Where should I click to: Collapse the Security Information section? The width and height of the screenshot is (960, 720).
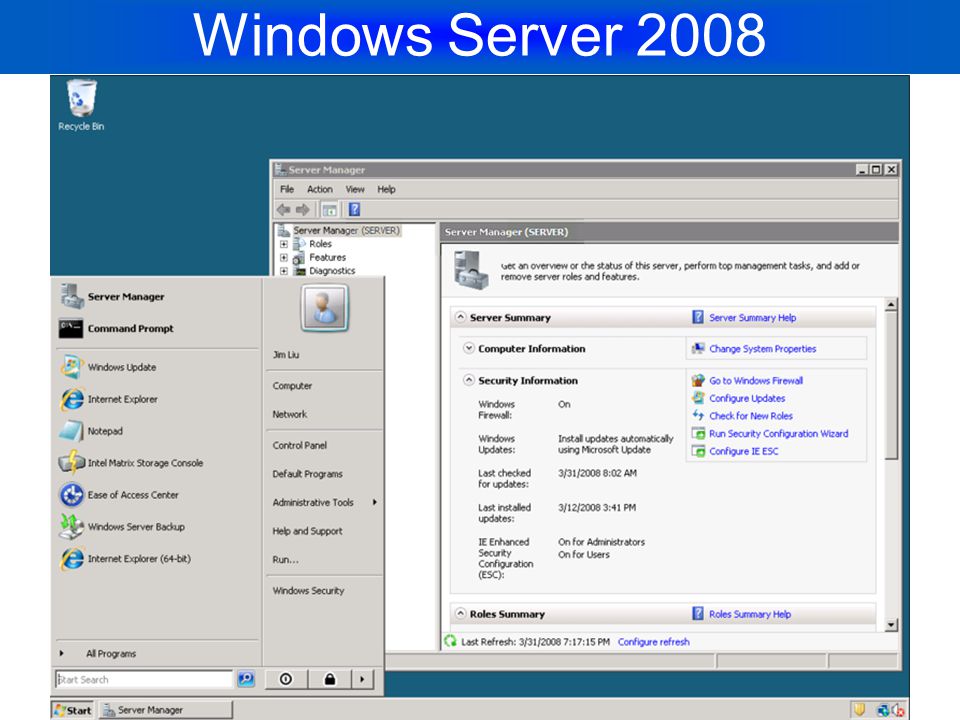[x=469, y=380]
